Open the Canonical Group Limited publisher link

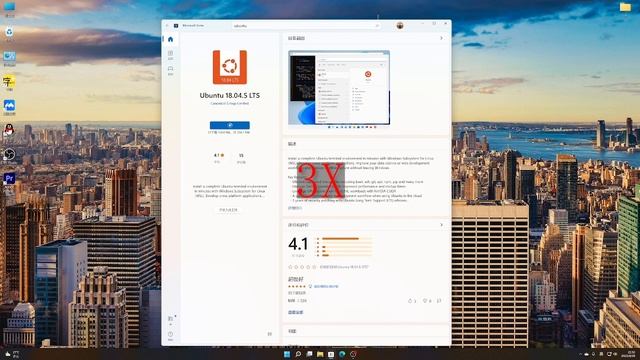pyautogui.click(x=230, y=103)
